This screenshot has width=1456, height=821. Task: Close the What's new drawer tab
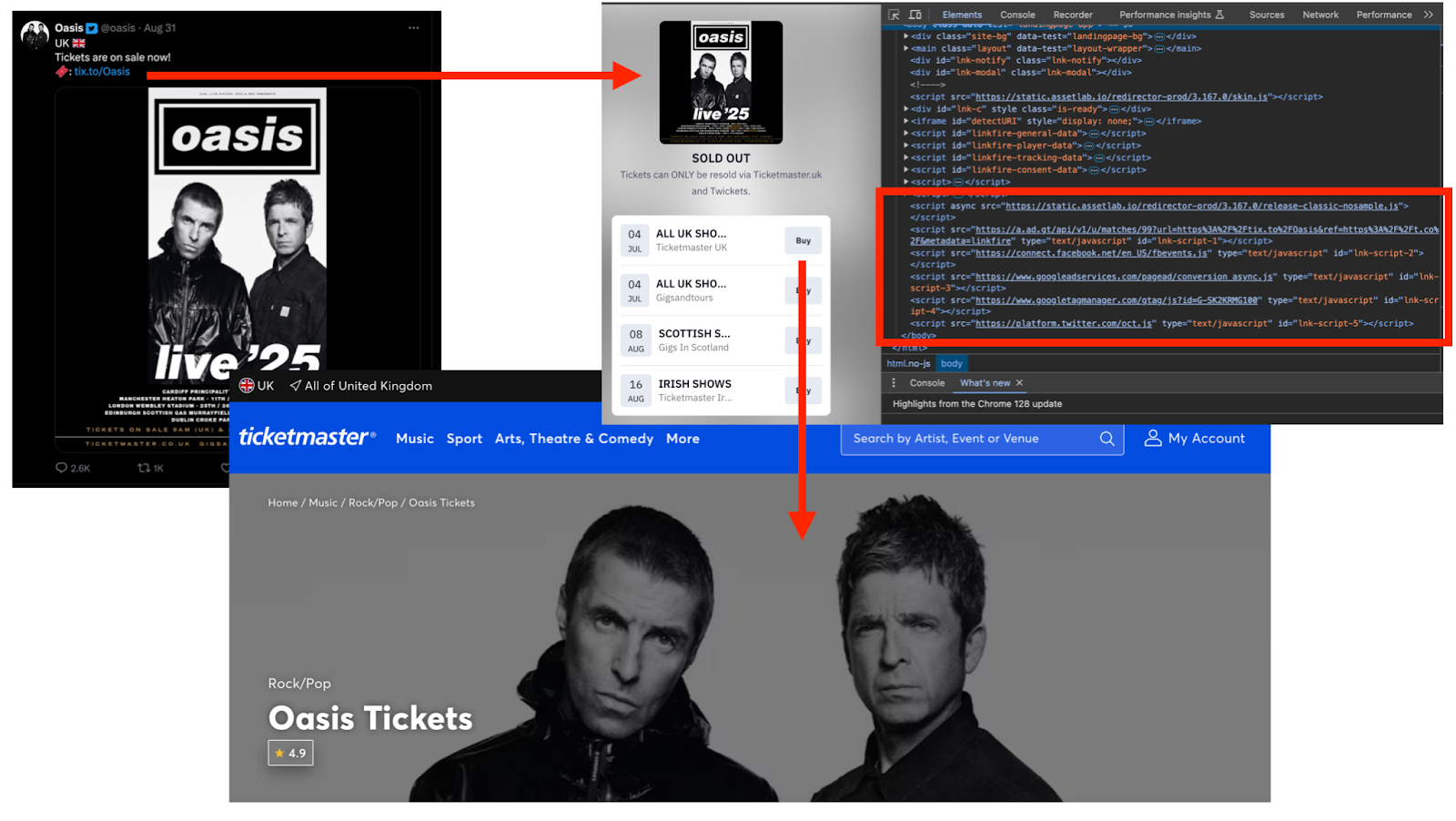[1019, 383]
